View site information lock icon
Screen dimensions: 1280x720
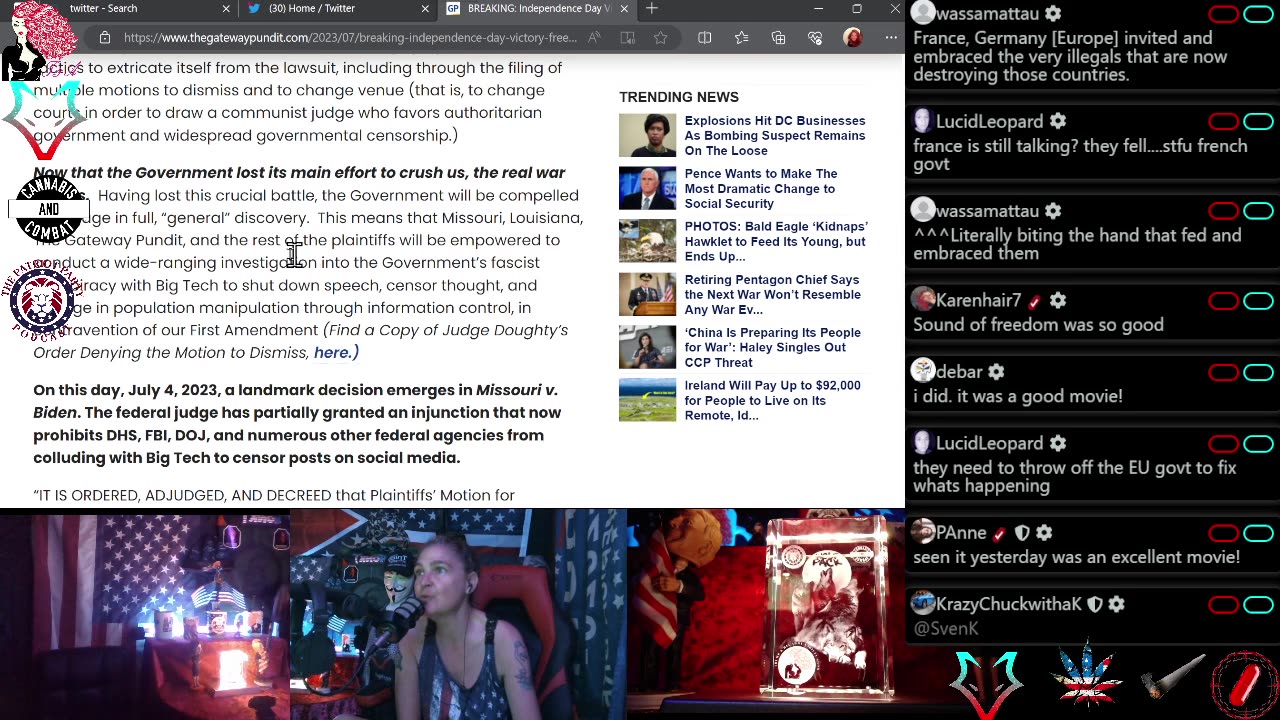tap(105, 38)
